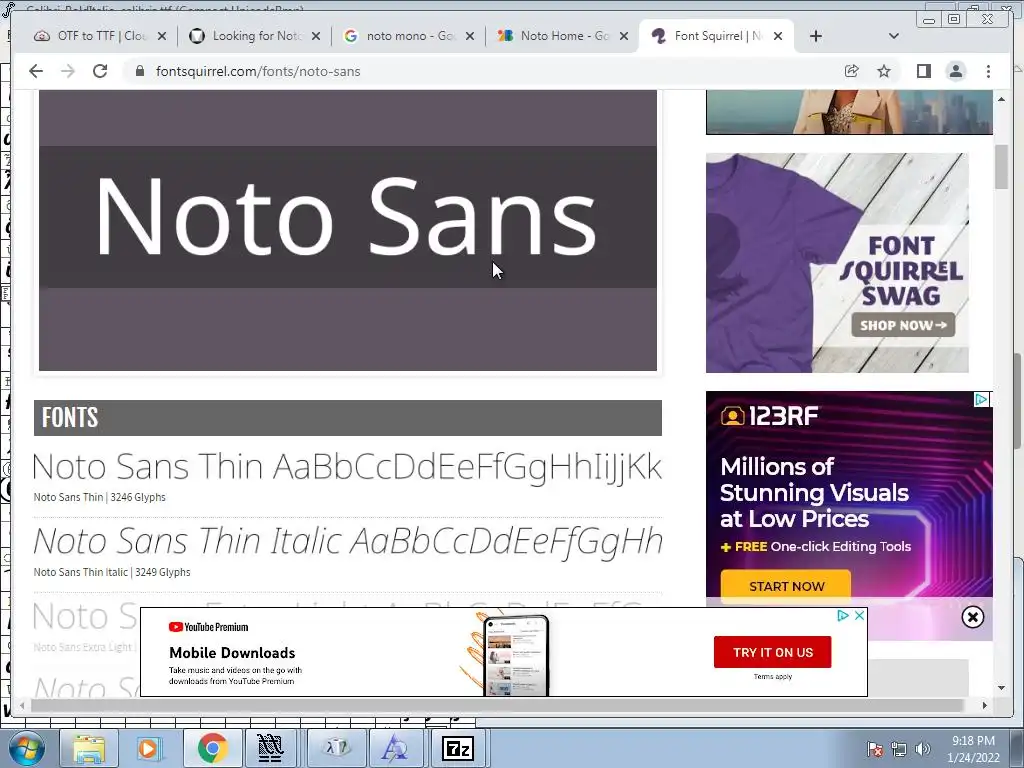Viewport: 1024px width, 768px height.
Task: Open AdChoices icon on YouTube banner ad
Action: (843, 615)
